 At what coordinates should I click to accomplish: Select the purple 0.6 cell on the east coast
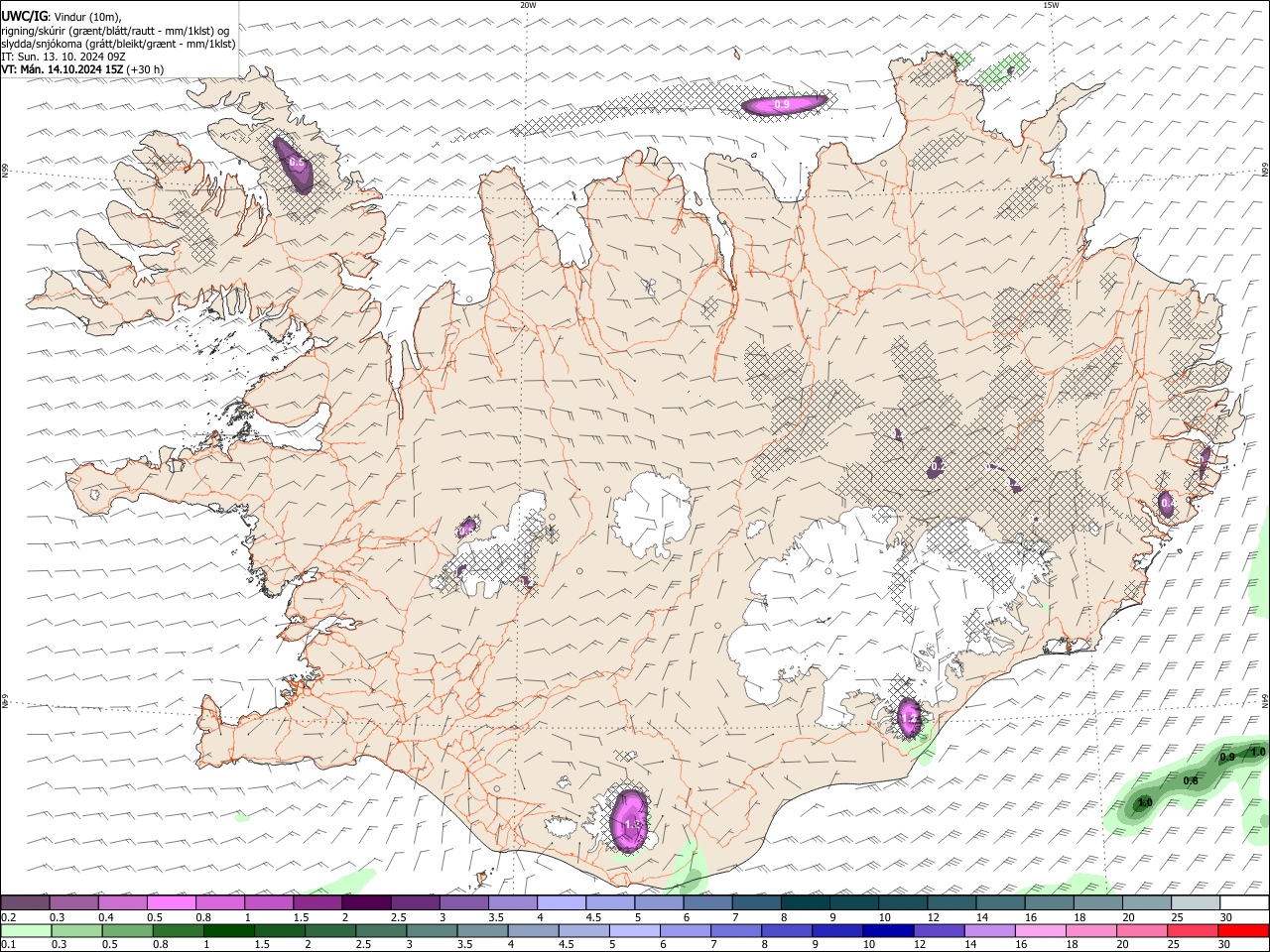pos(1167,504)
